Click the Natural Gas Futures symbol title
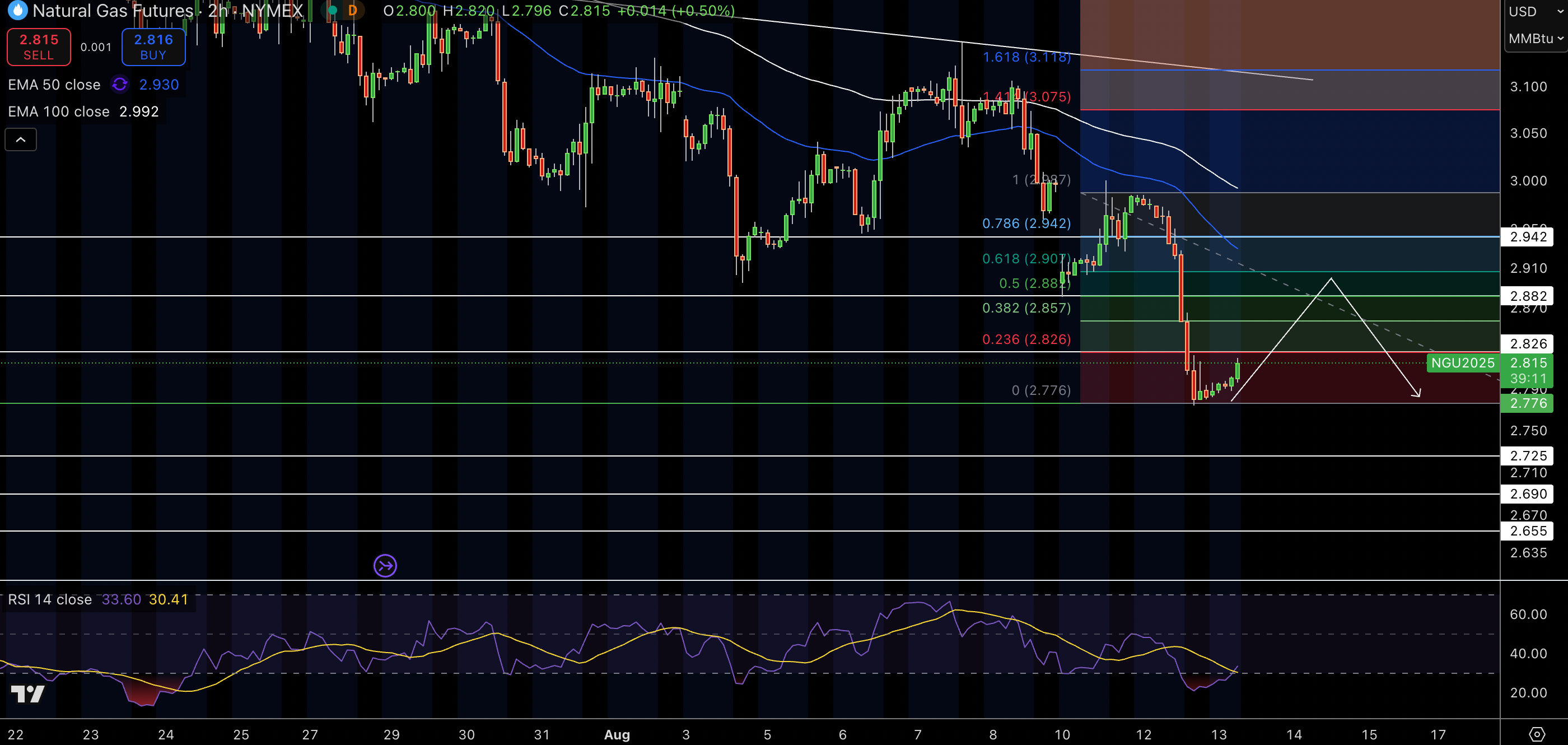 pos(113,10)
